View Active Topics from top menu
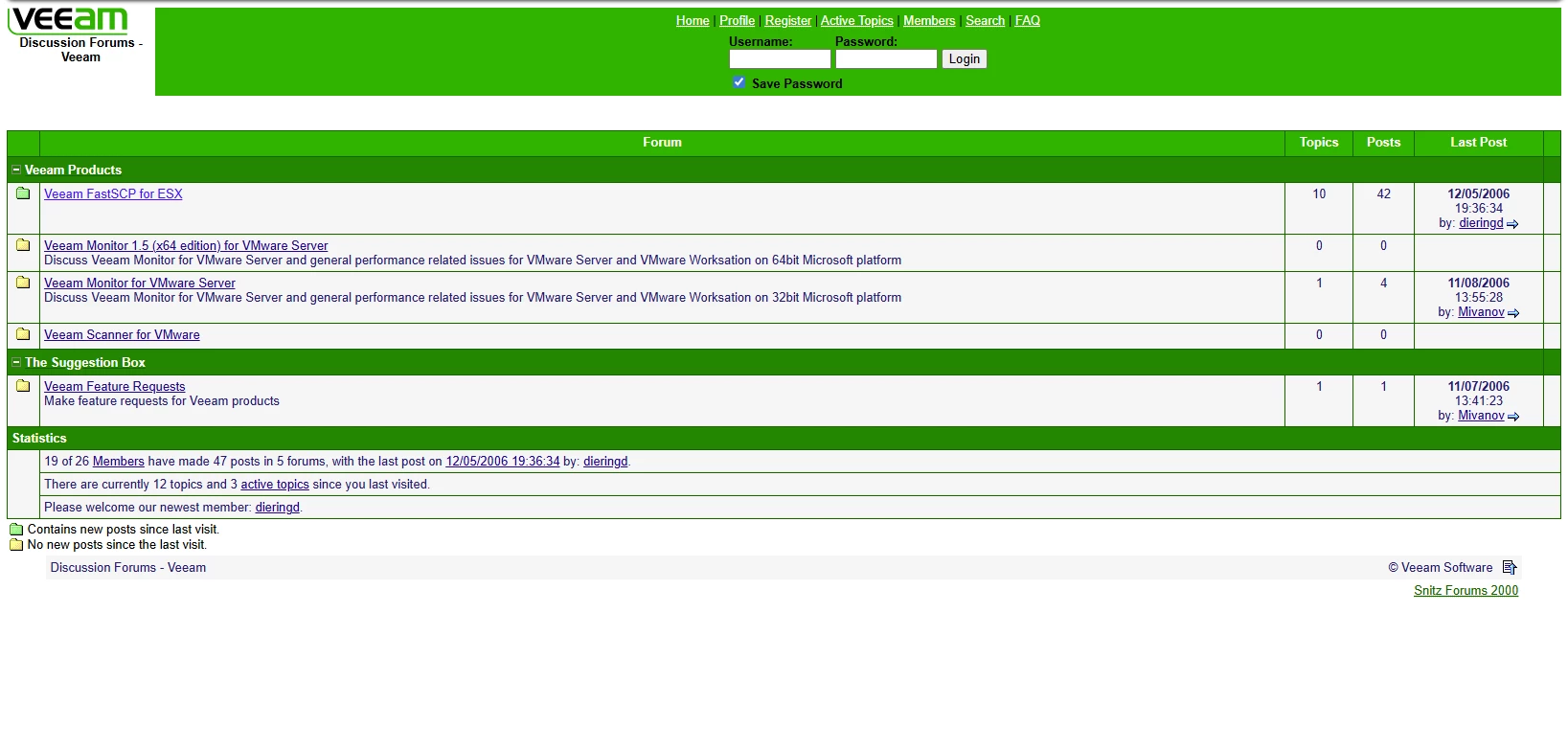 tap(856, 20)
